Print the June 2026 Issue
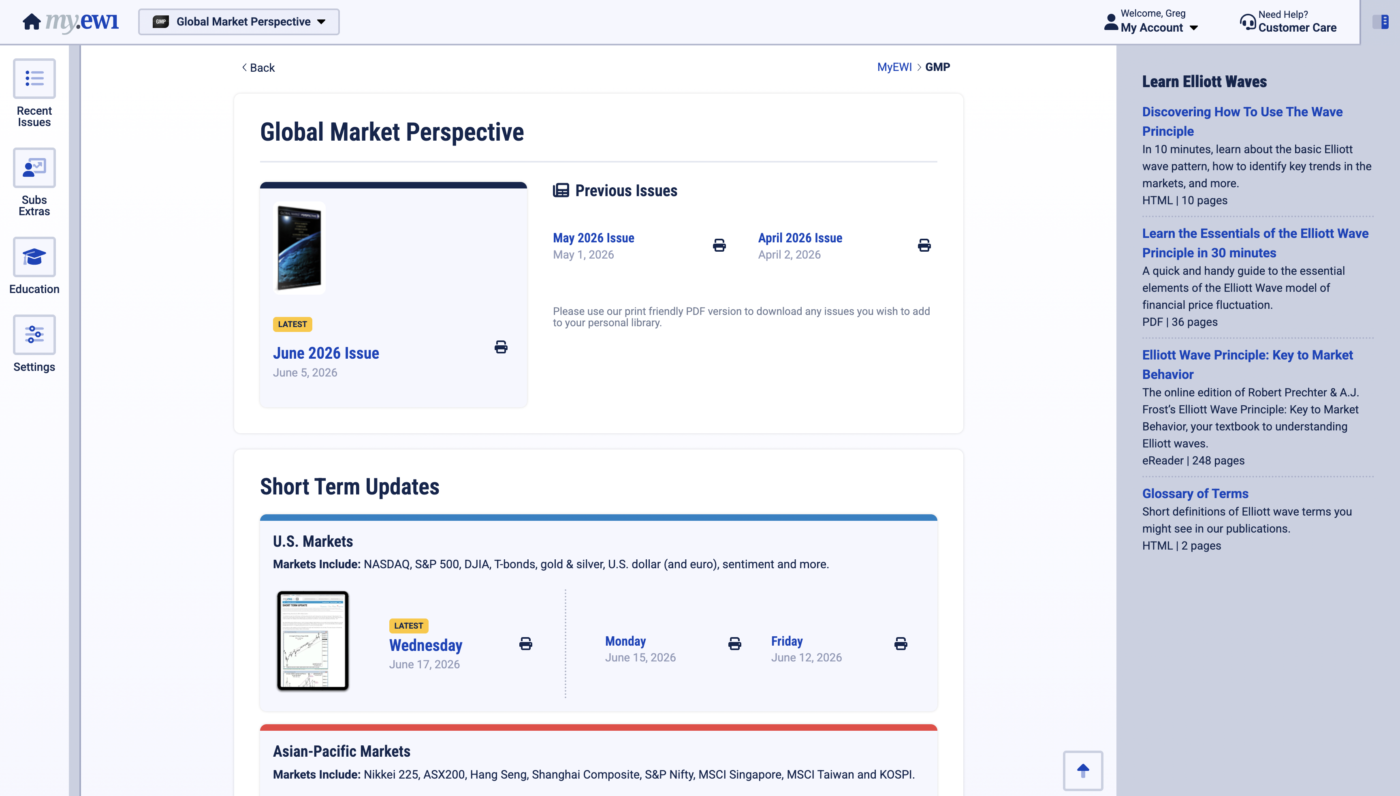Image resolution: width=1400 pixels, height=796 pixels. click(x=501, y=347)
